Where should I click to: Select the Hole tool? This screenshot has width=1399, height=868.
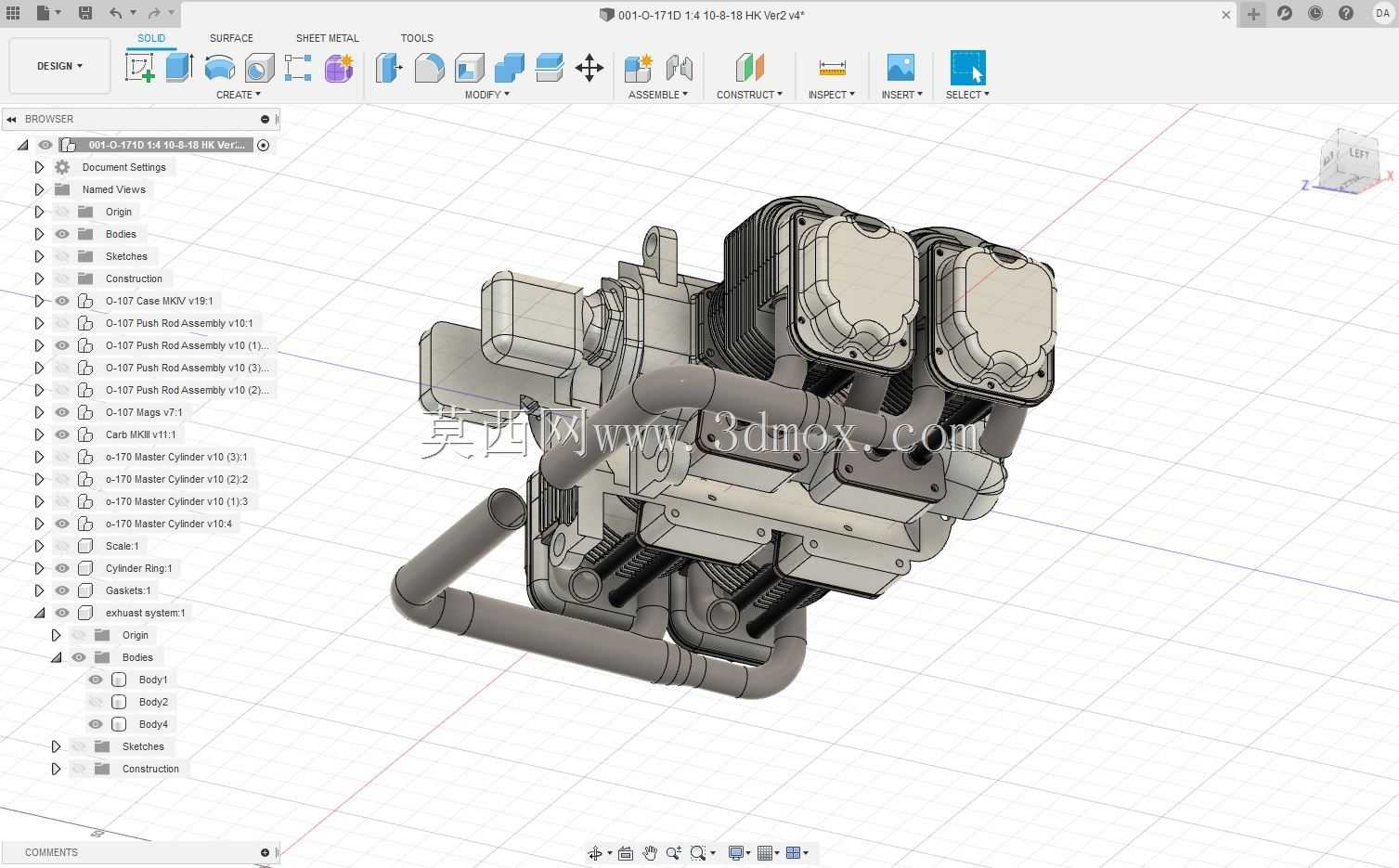point(259,68)
